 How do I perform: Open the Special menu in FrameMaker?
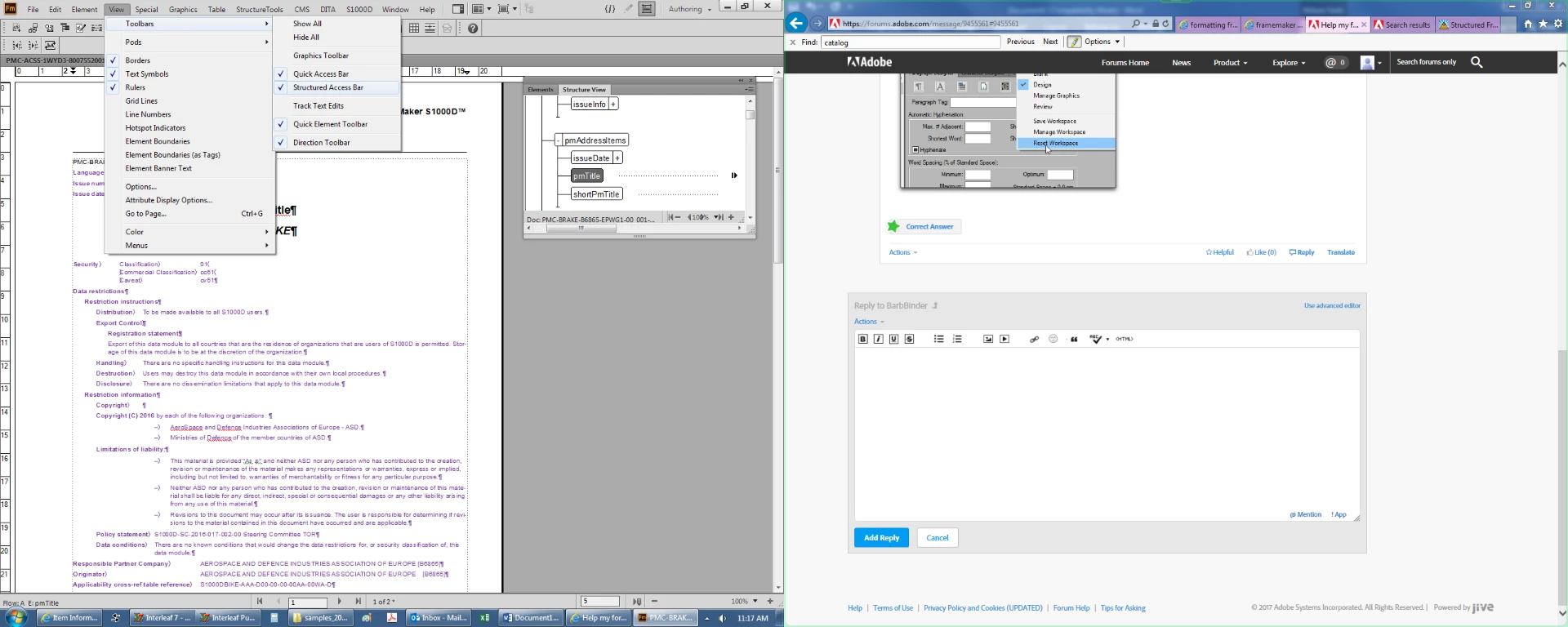(x=146, y=10)
